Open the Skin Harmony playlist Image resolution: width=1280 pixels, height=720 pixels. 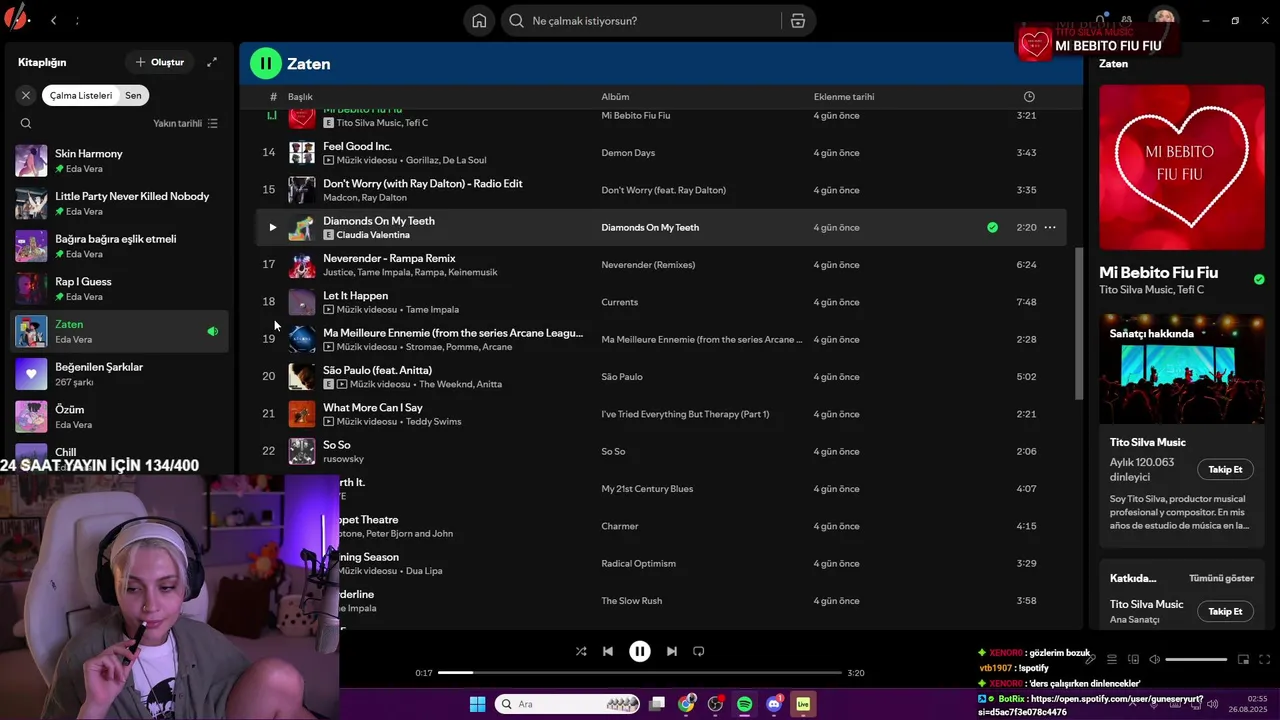120,160
